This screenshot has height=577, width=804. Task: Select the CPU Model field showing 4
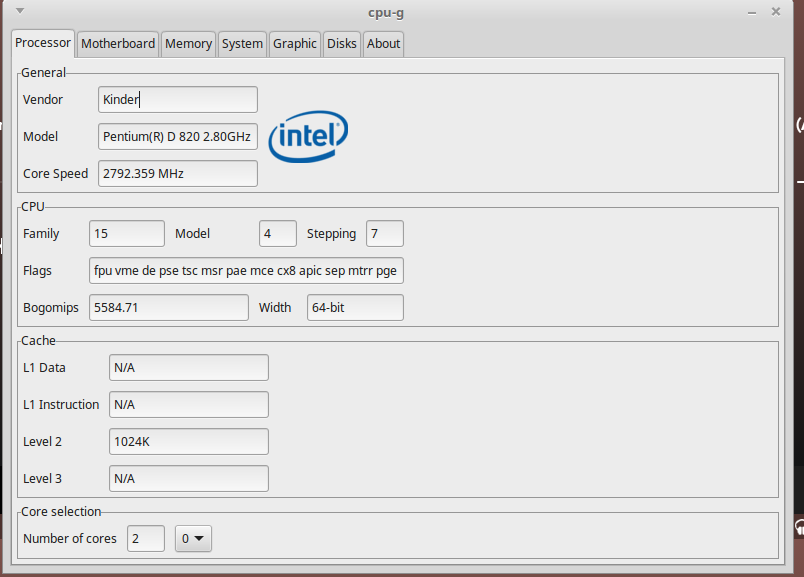tap(278, 233)
